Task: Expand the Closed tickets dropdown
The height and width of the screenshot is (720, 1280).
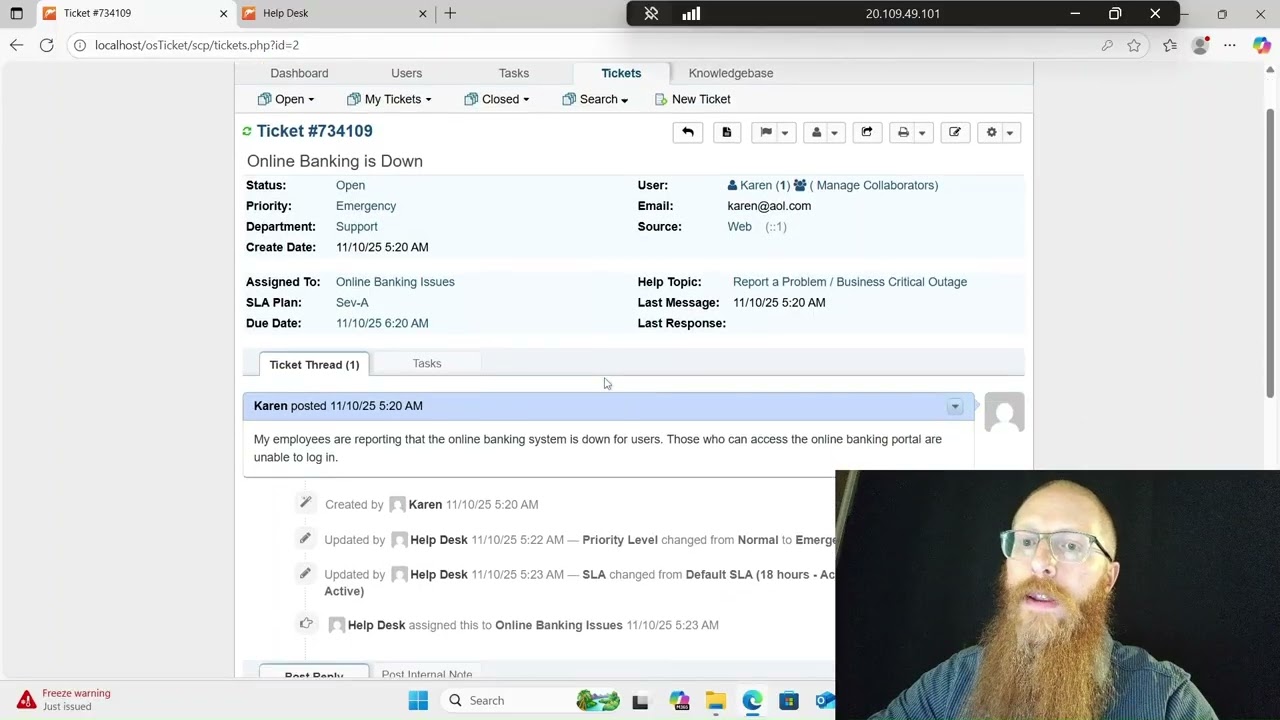Action: (497, 99)
